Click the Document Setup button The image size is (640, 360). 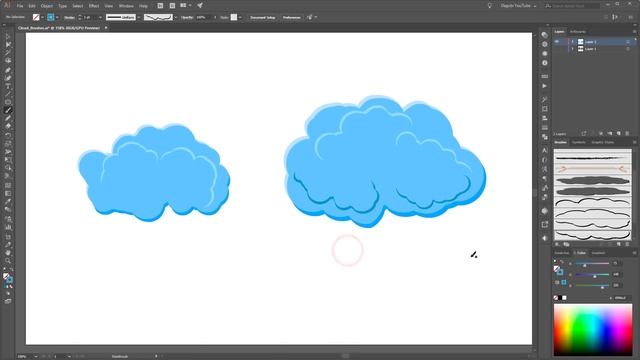point(263,17)
